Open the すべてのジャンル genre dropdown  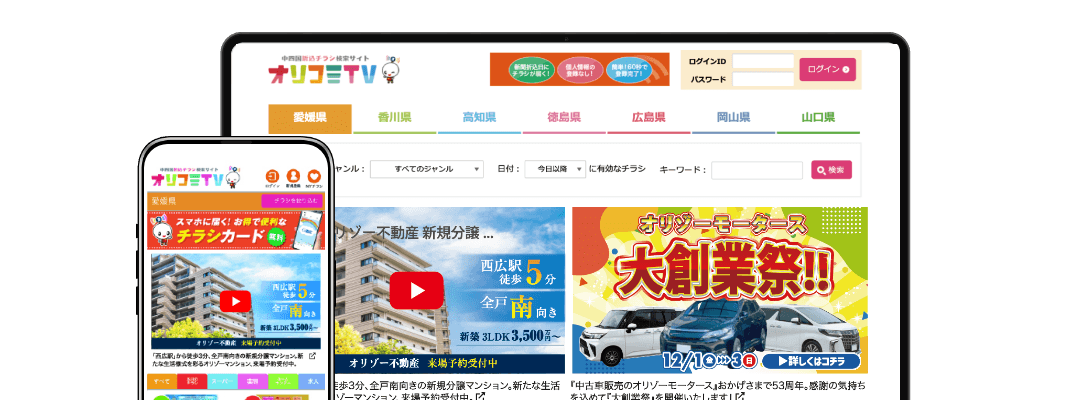[426, 169]
